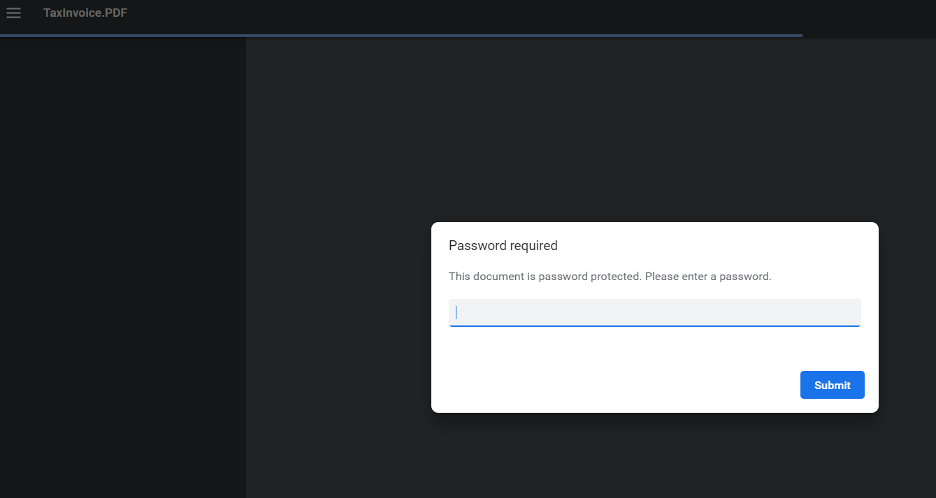
Task: Submit the entered password
Action: 832,385
